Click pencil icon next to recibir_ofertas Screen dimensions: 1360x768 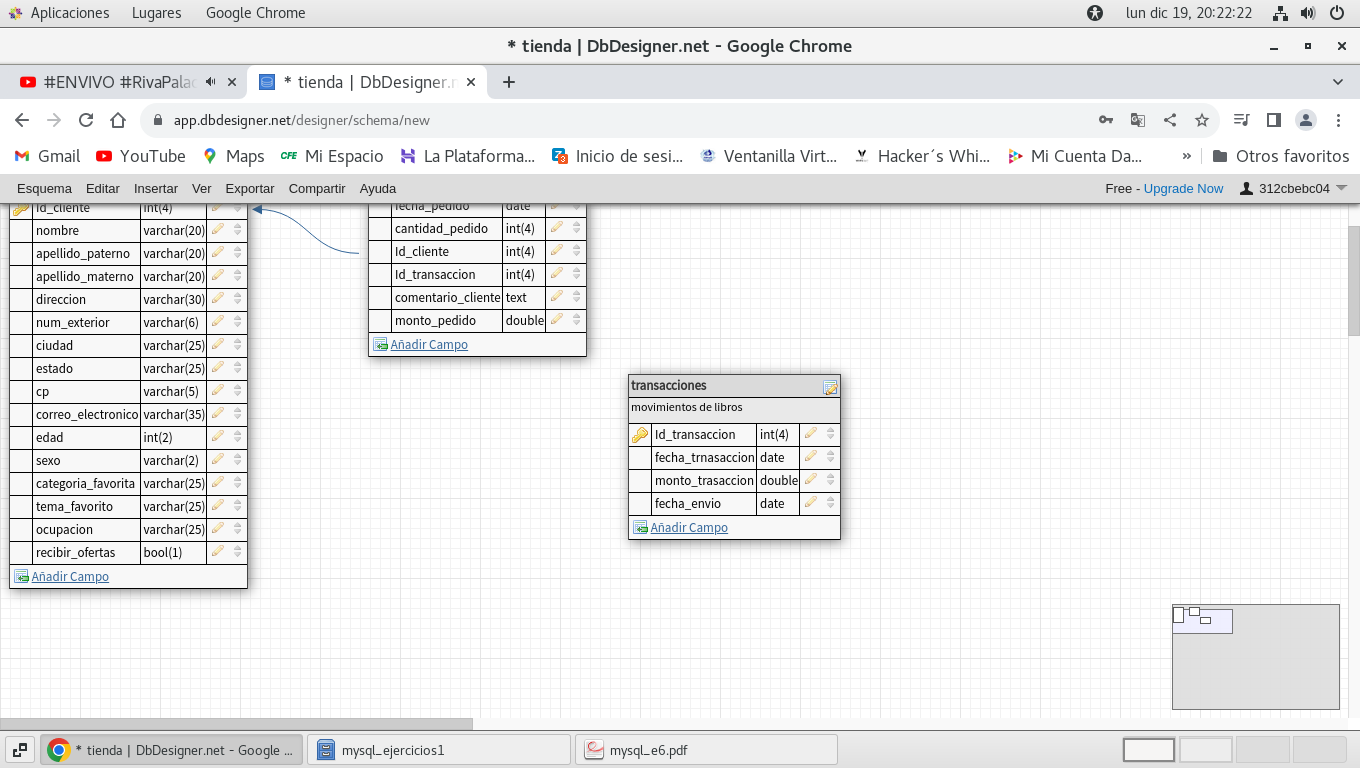[217, 552]
